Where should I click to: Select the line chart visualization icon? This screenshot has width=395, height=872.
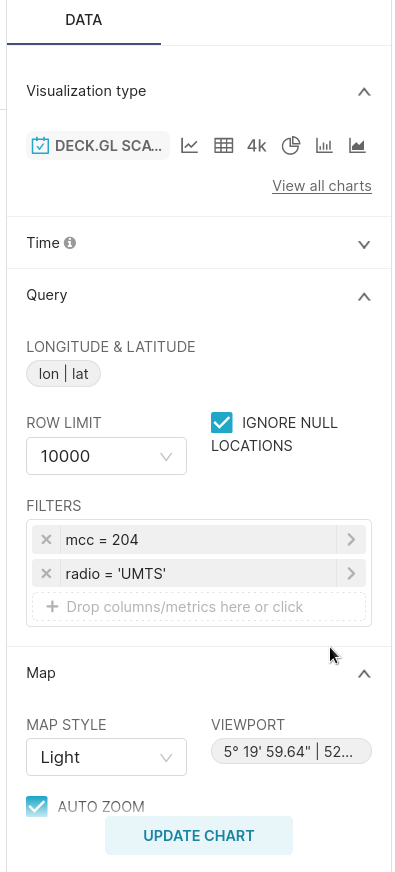190,146
